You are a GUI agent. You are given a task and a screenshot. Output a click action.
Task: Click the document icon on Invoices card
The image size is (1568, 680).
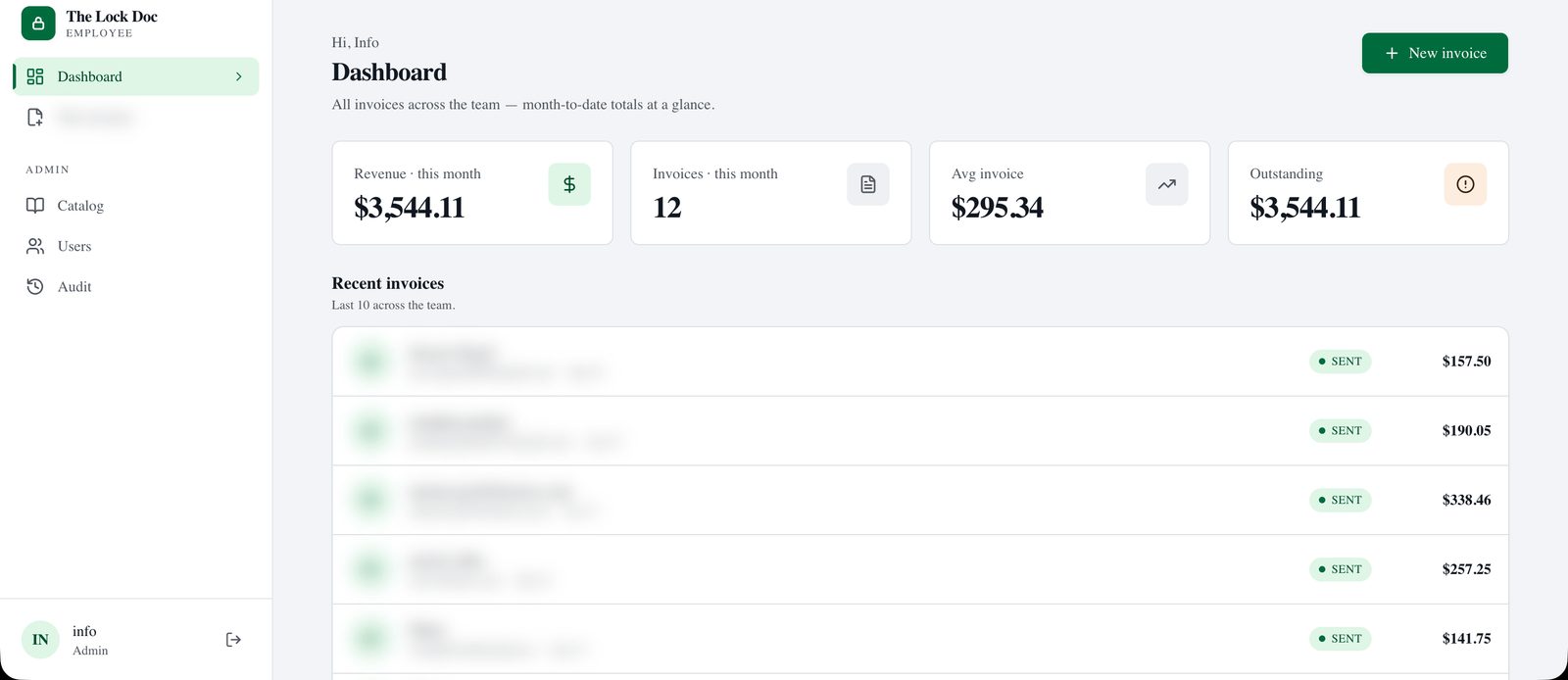click(x=868, y=184)
